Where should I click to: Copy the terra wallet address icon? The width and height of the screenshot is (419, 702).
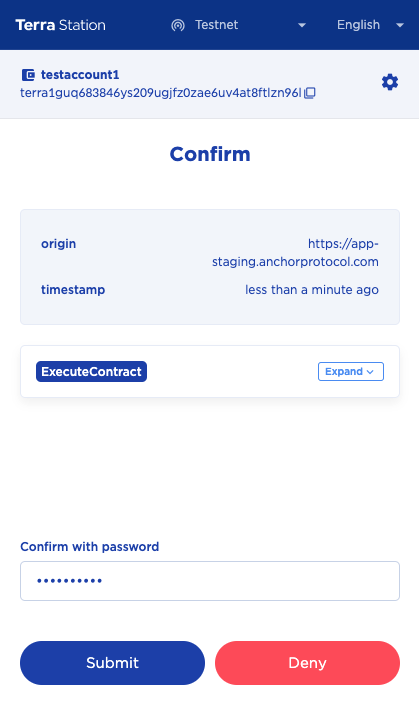[x=310, y=93]
